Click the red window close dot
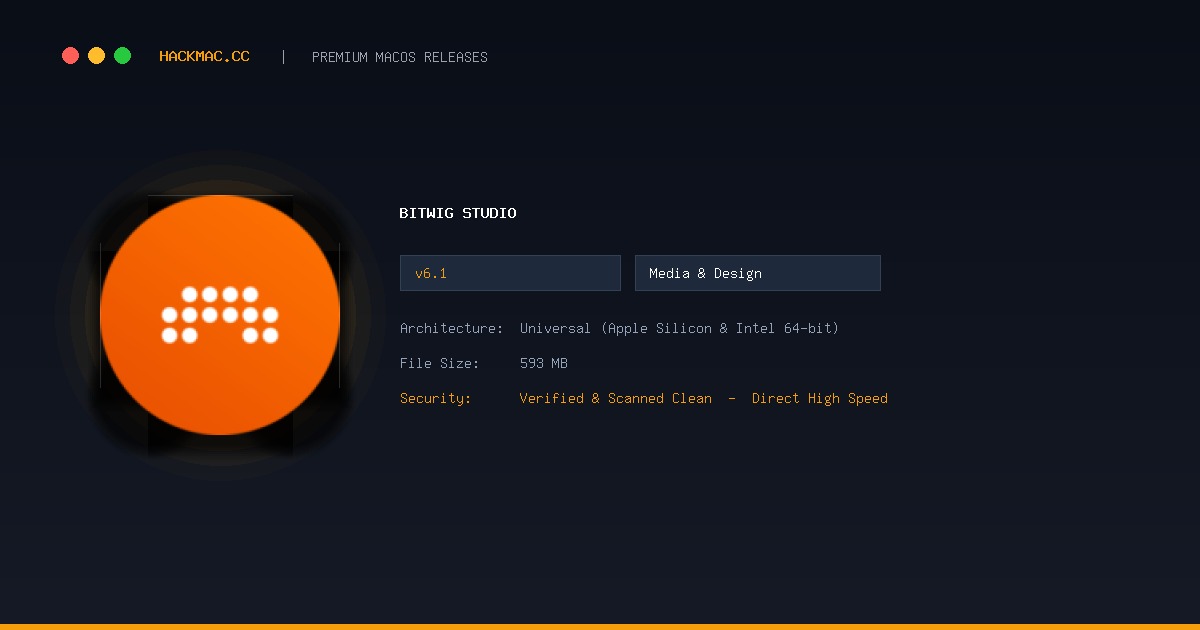Image resolution: width=1200 pixels, height=630 pixels. [70, 56]
